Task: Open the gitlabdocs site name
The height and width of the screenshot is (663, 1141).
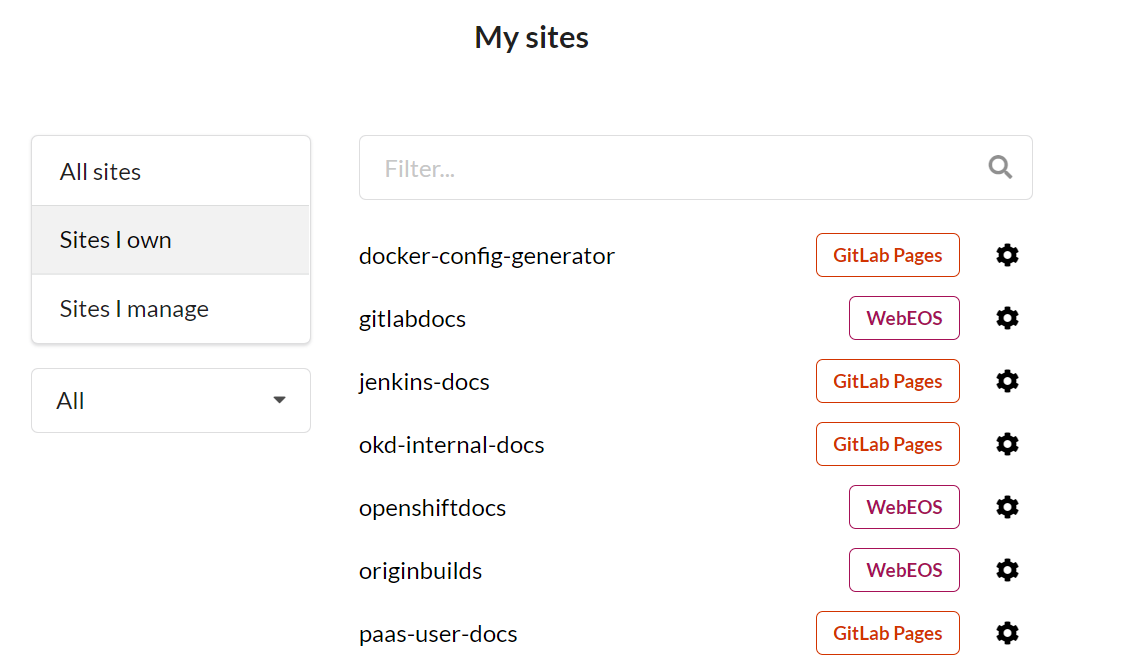Action: coord(413,319)
